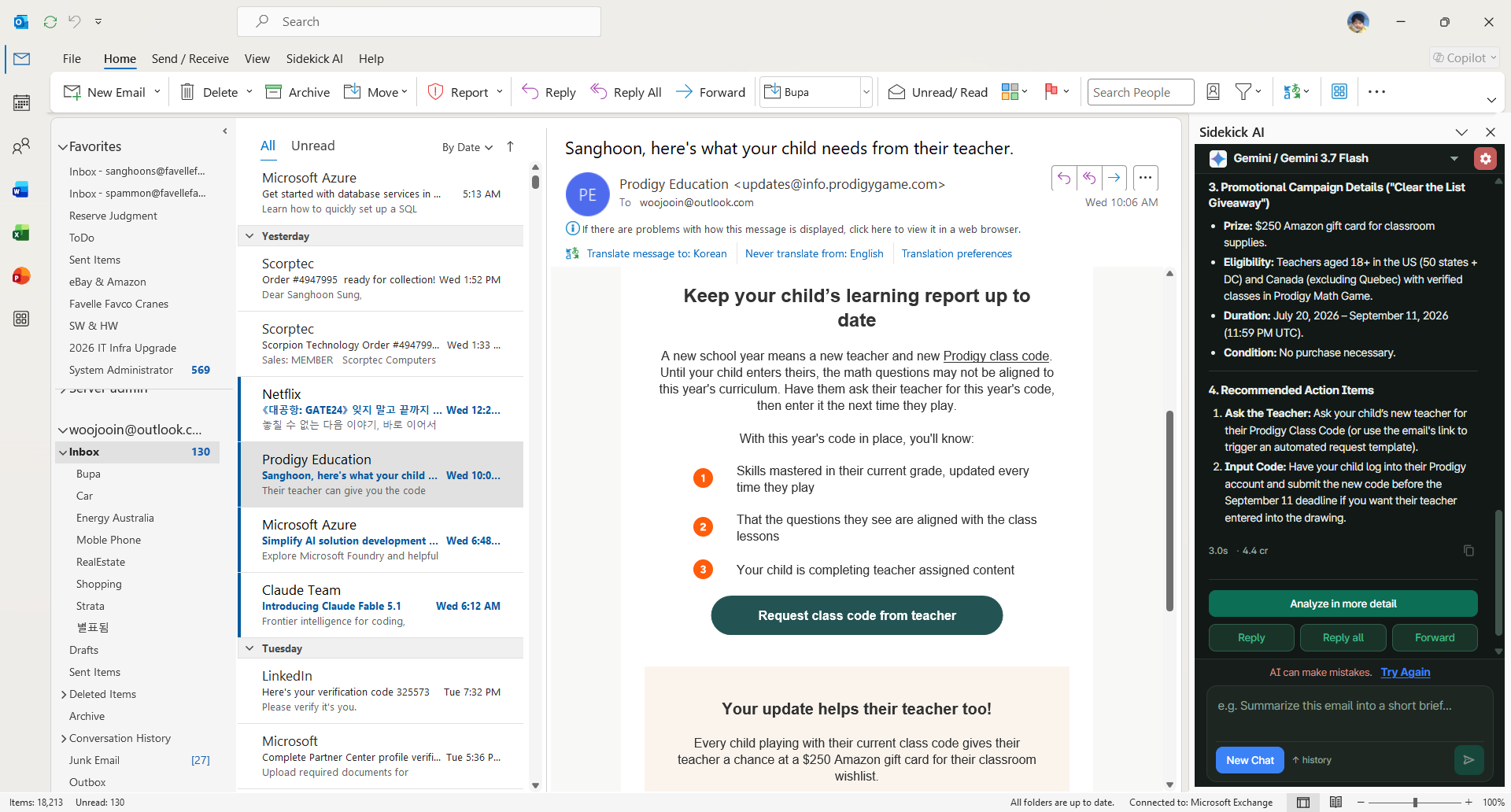Expand the Conversation History folder

coord(64,738)
